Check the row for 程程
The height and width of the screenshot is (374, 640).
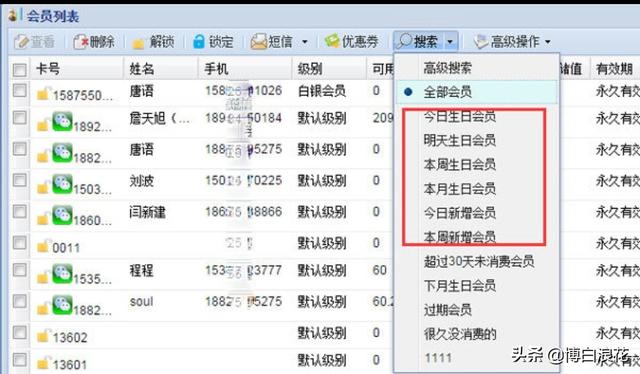tap(19, 270)
